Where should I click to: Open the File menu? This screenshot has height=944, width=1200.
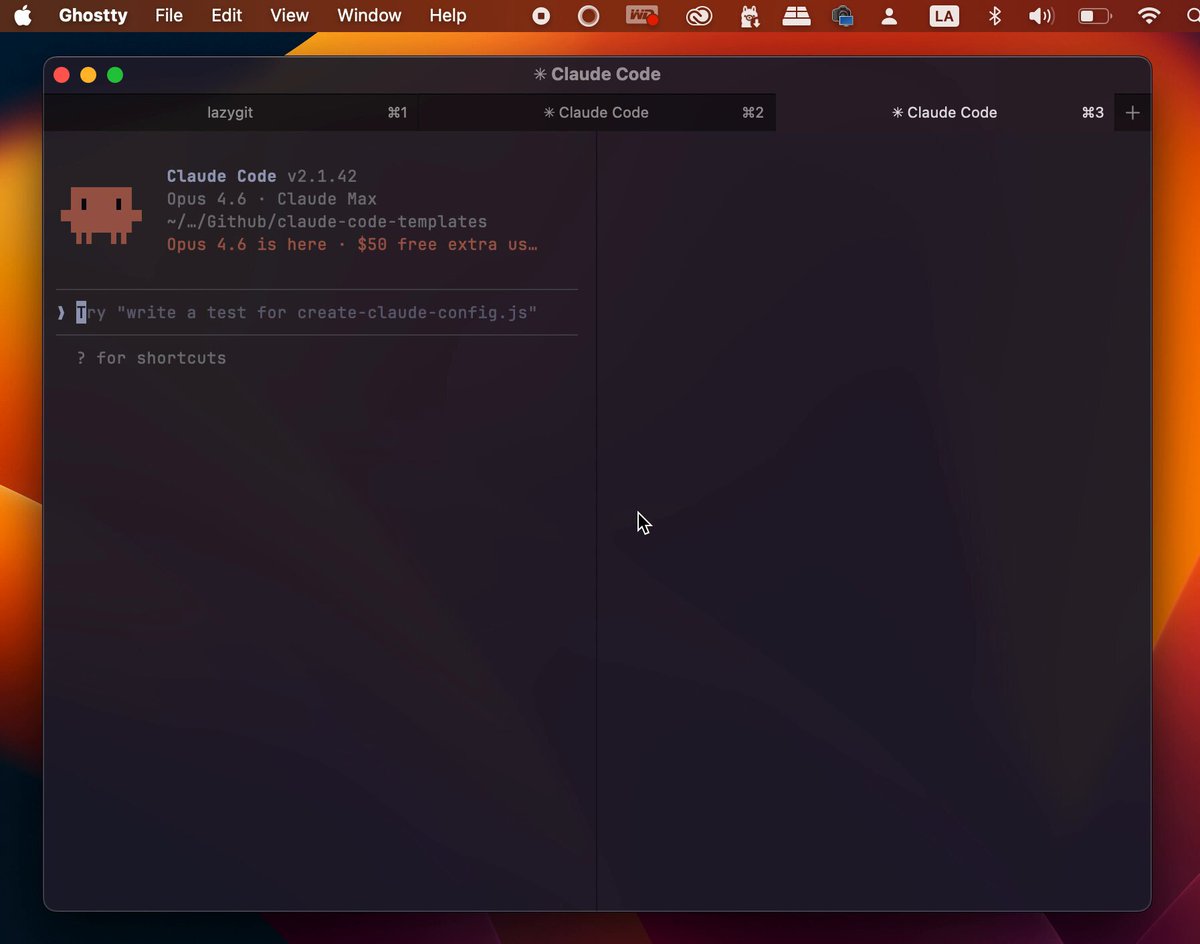click(x=169, y=15)
